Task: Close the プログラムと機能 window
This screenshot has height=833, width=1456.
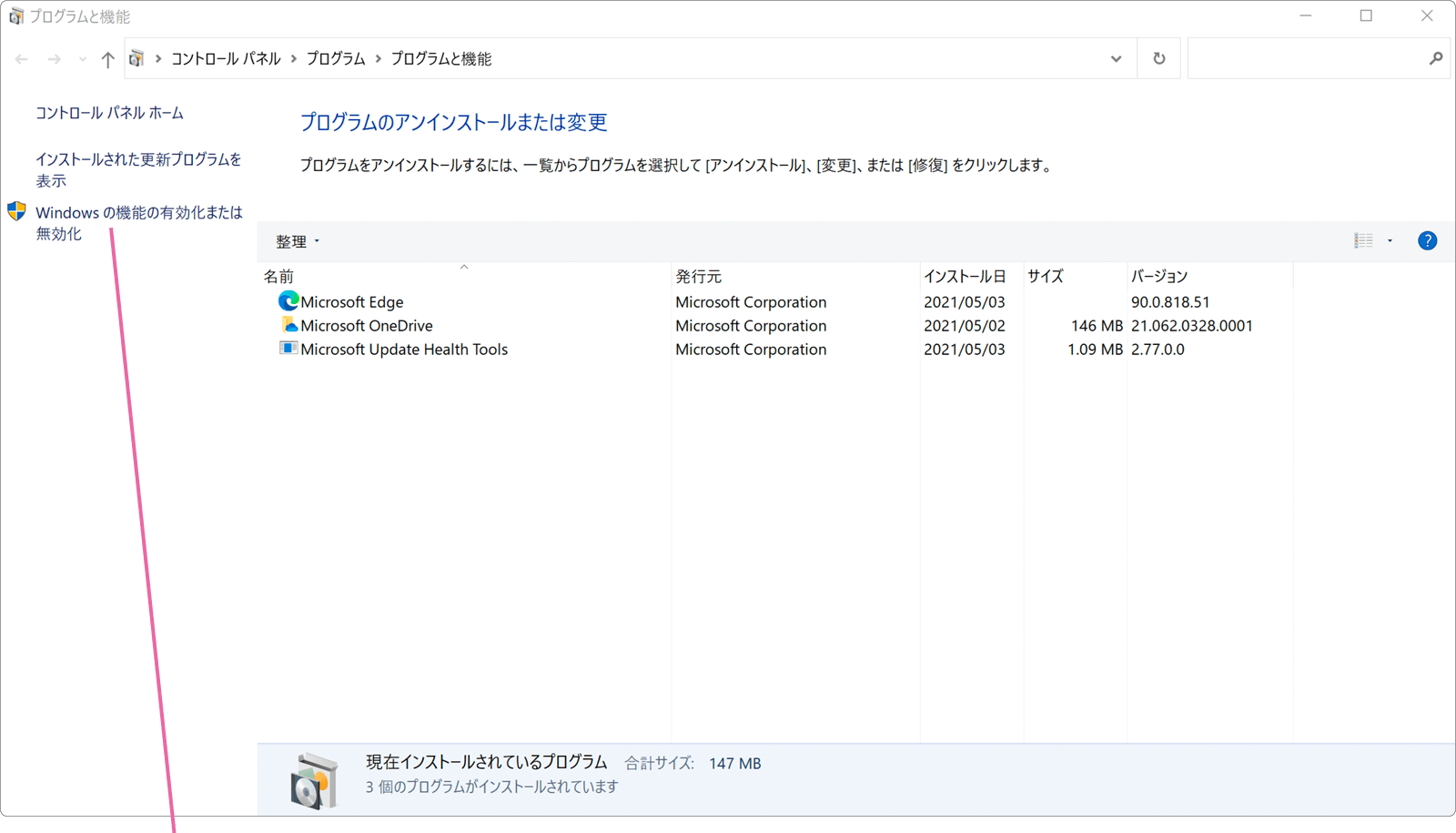Action: click(1427, 16)
